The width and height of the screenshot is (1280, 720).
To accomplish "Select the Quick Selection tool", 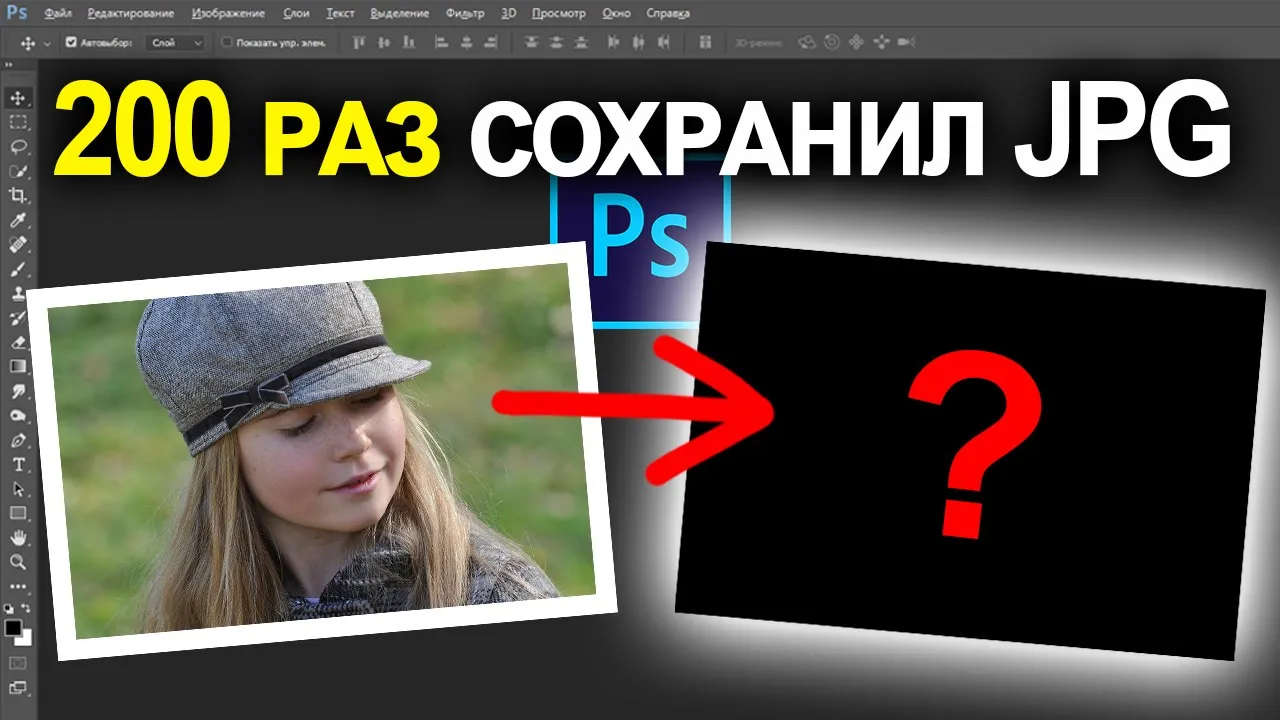I will point(18,171).
